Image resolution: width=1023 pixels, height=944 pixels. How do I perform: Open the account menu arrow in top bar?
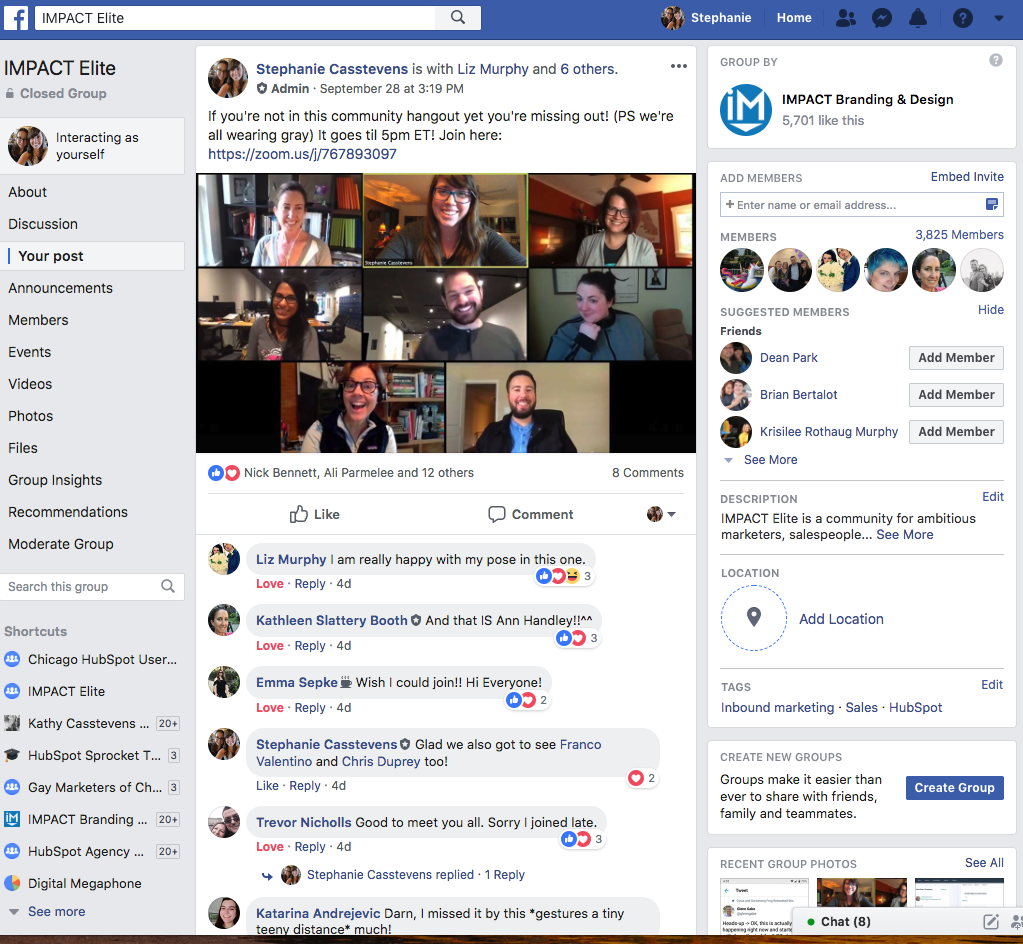999,18
